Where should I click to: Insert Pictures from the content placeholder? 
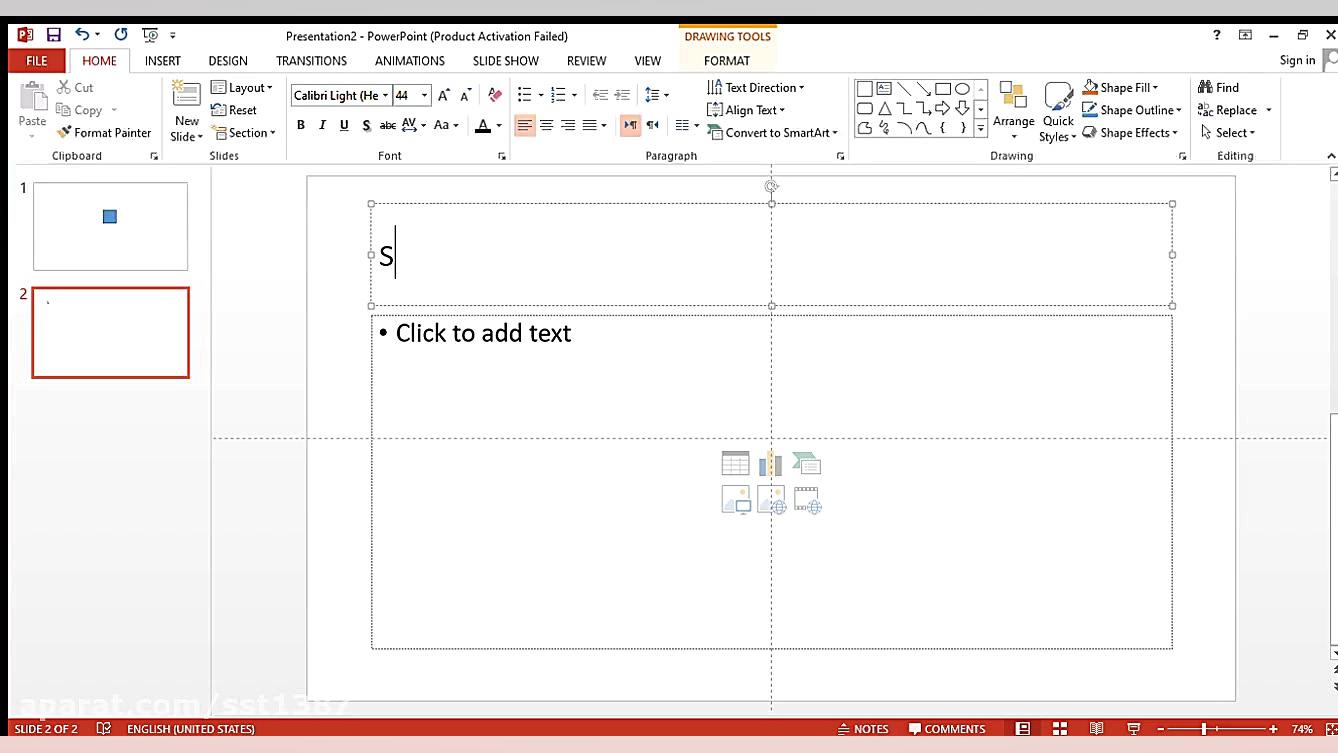(x=735, y=499)
